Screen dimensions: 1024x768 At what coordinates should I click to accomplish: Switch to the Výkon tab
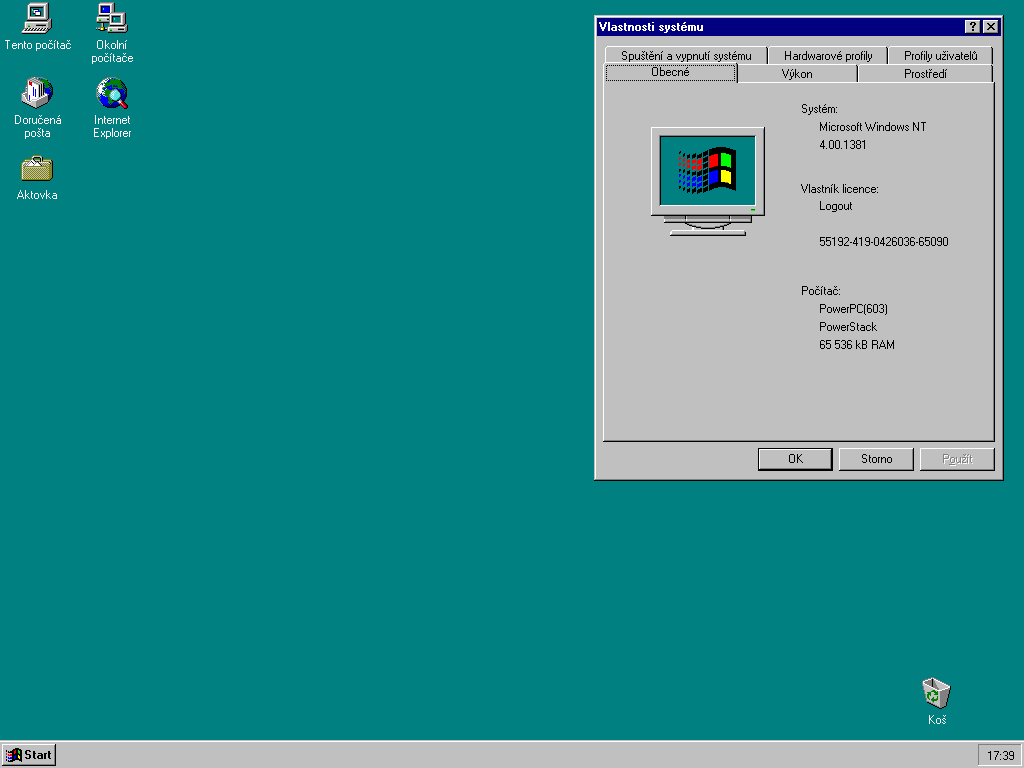[x=797, y=74]
